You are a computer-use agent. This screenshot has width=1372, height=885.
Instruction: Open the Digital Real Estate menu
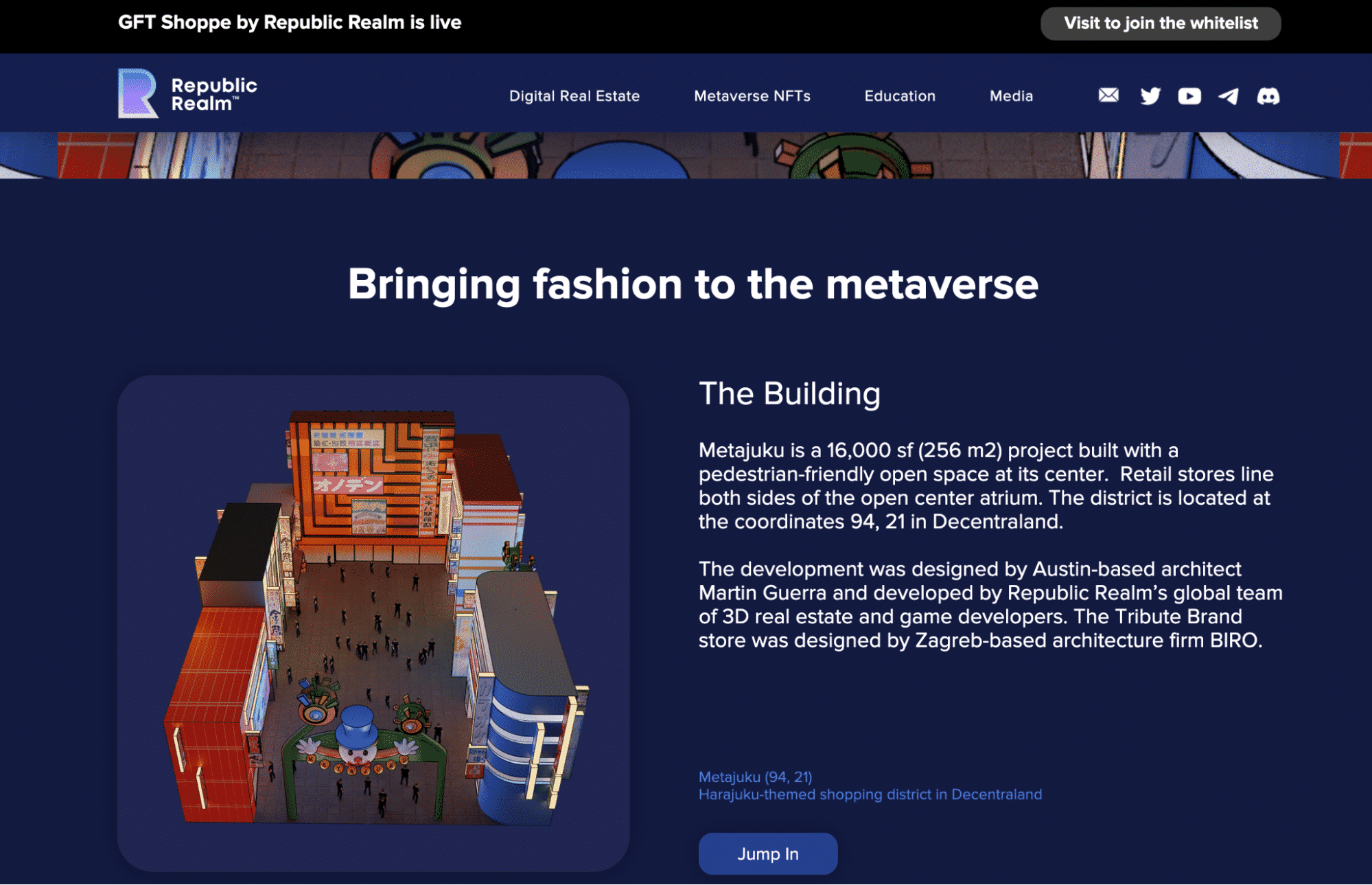pos(574,96)
